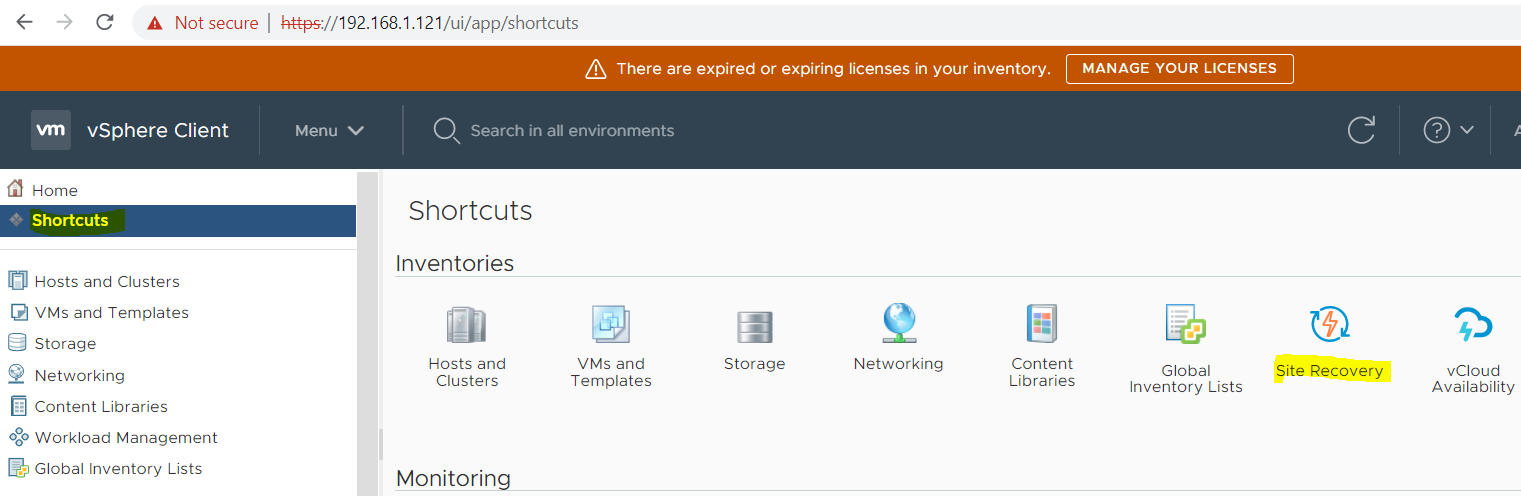
Task: Click the sidebar collapse handle
Action: (x=380, y=443)
